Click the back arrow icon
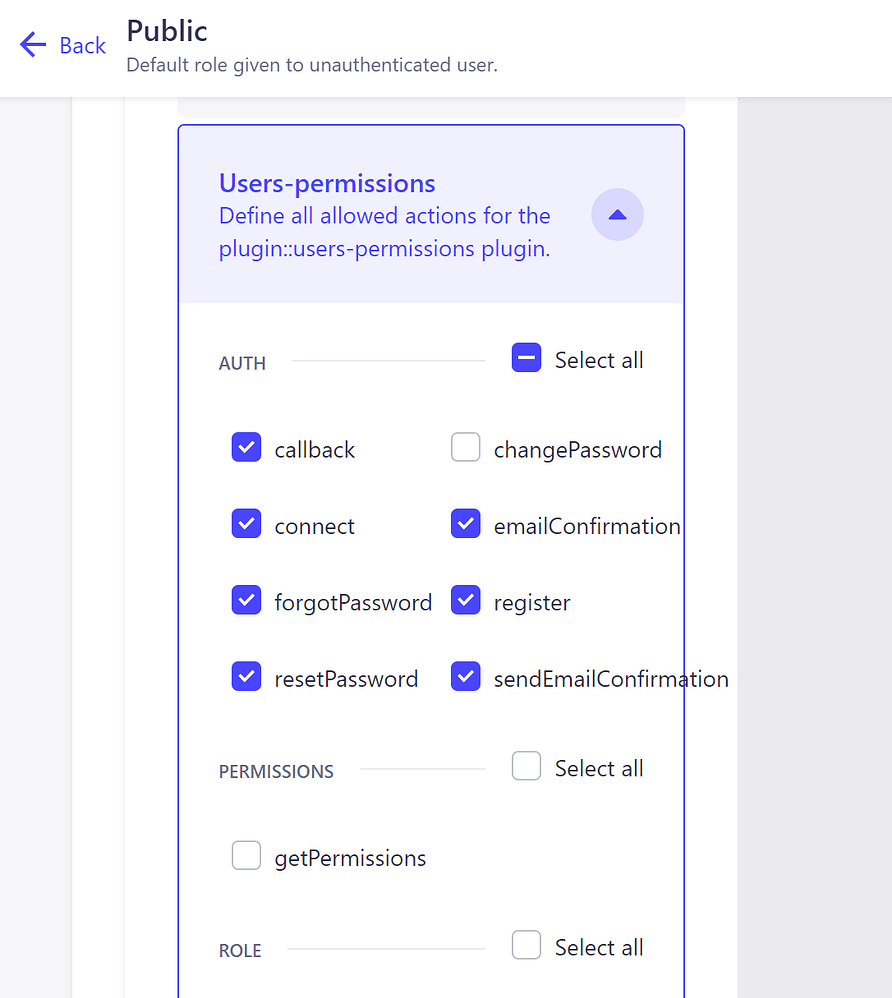 [32, 45]
